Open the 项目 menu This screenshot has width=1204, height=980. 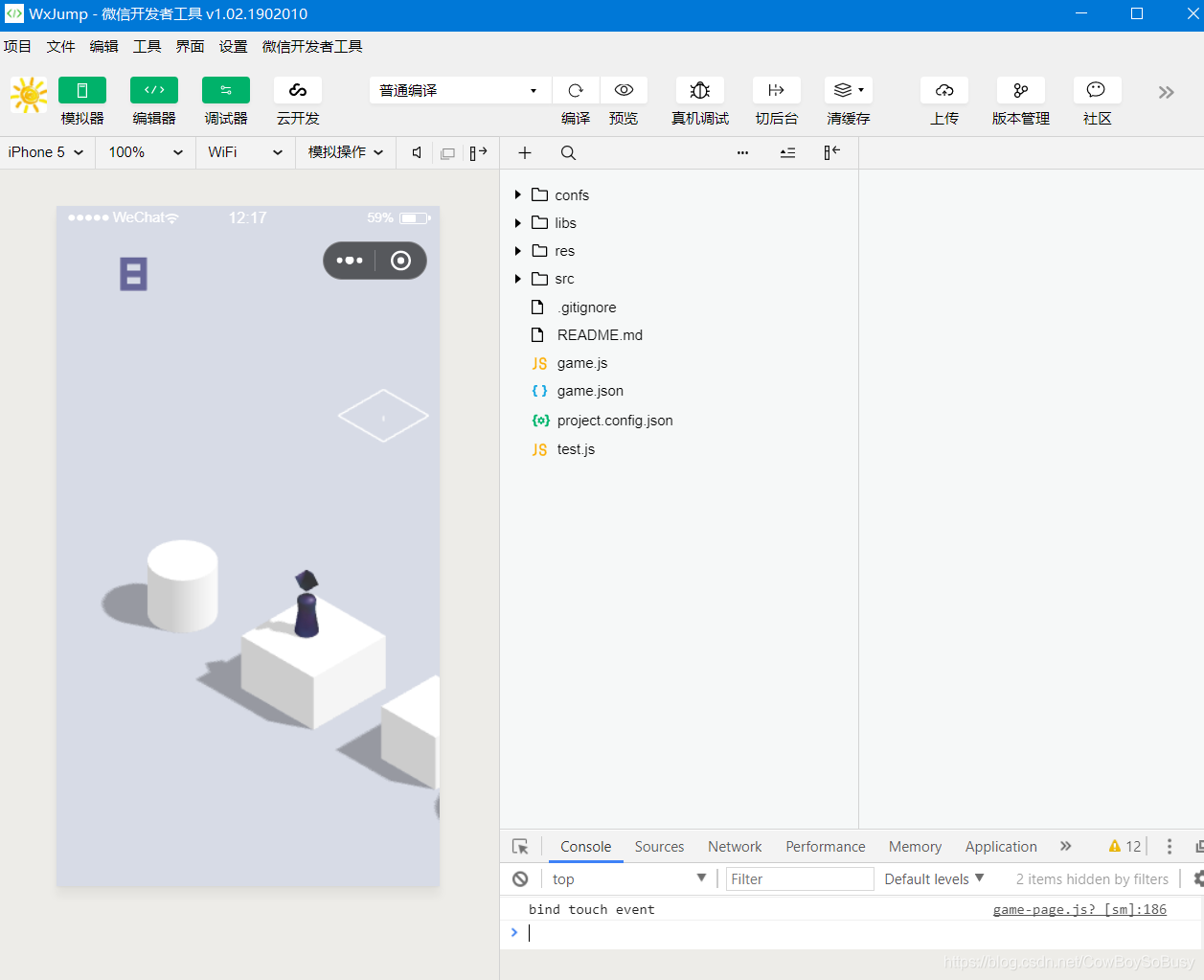pos(17,46)
